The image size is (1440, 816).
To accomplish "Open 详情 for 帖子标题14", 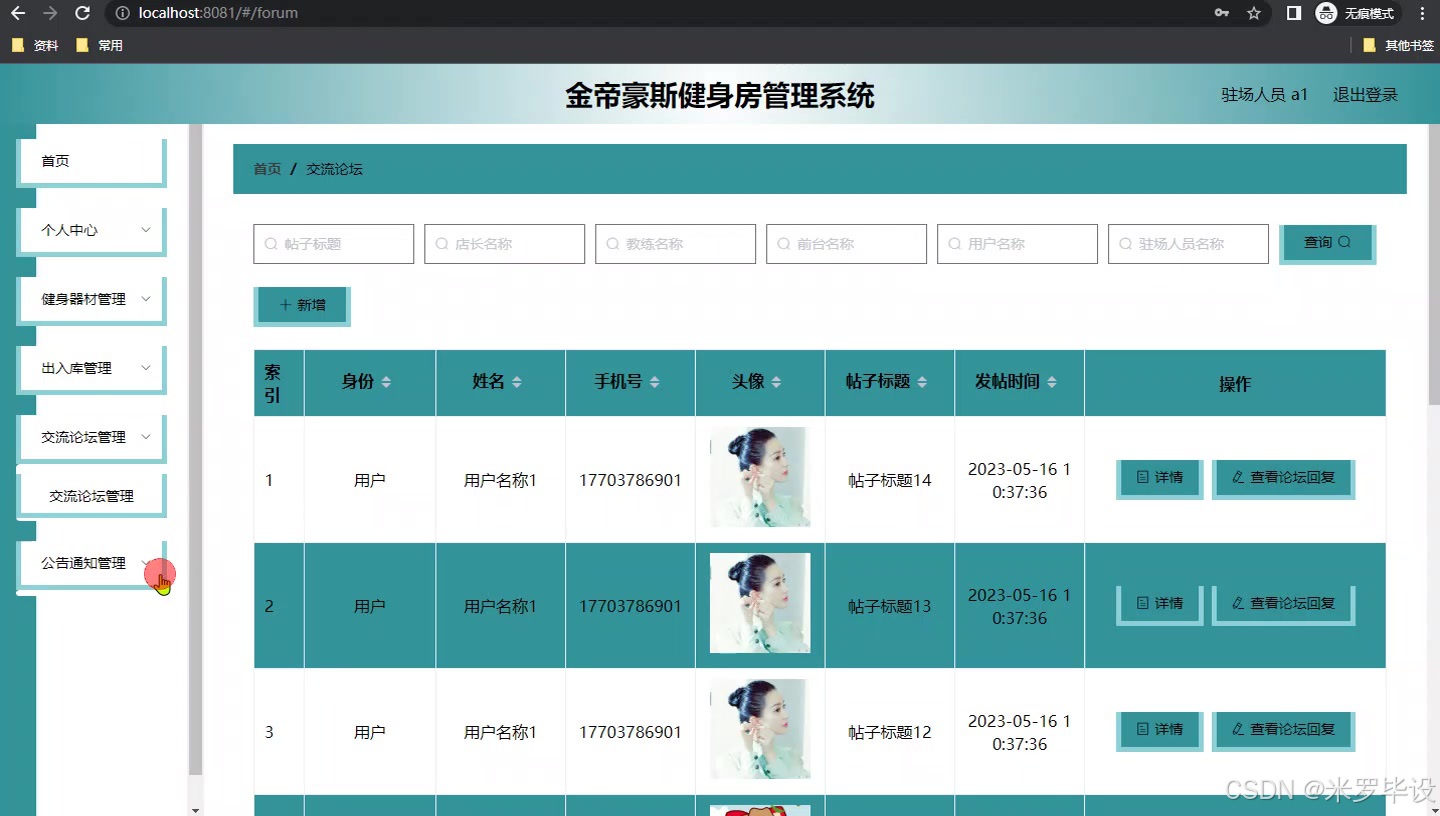I will tap(1159, 478).
